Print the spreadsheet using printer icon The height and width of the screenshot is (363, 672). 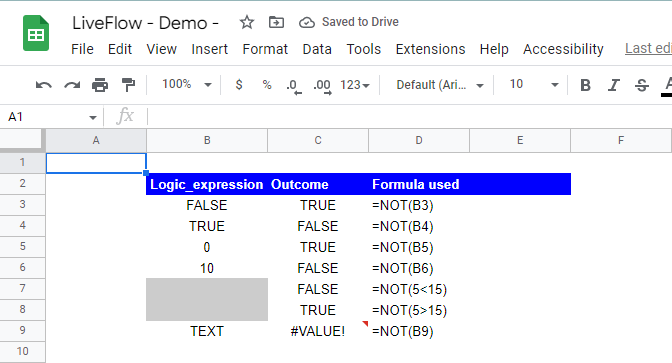100,85
